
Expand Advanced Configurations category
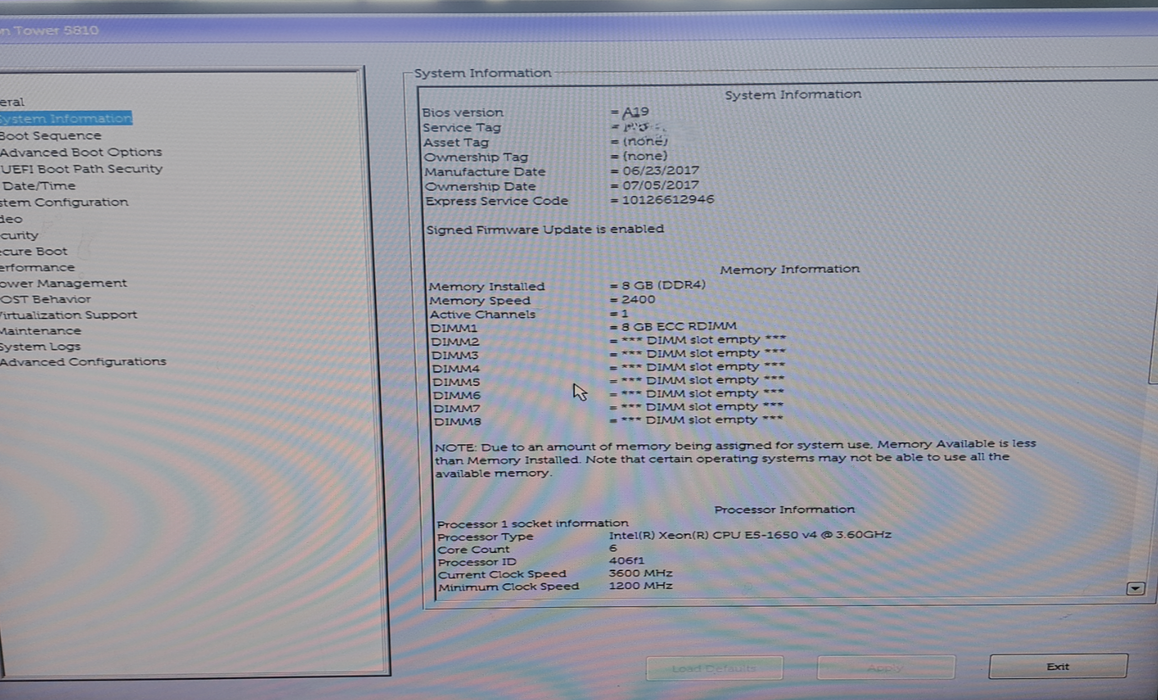tap(83, 362)
